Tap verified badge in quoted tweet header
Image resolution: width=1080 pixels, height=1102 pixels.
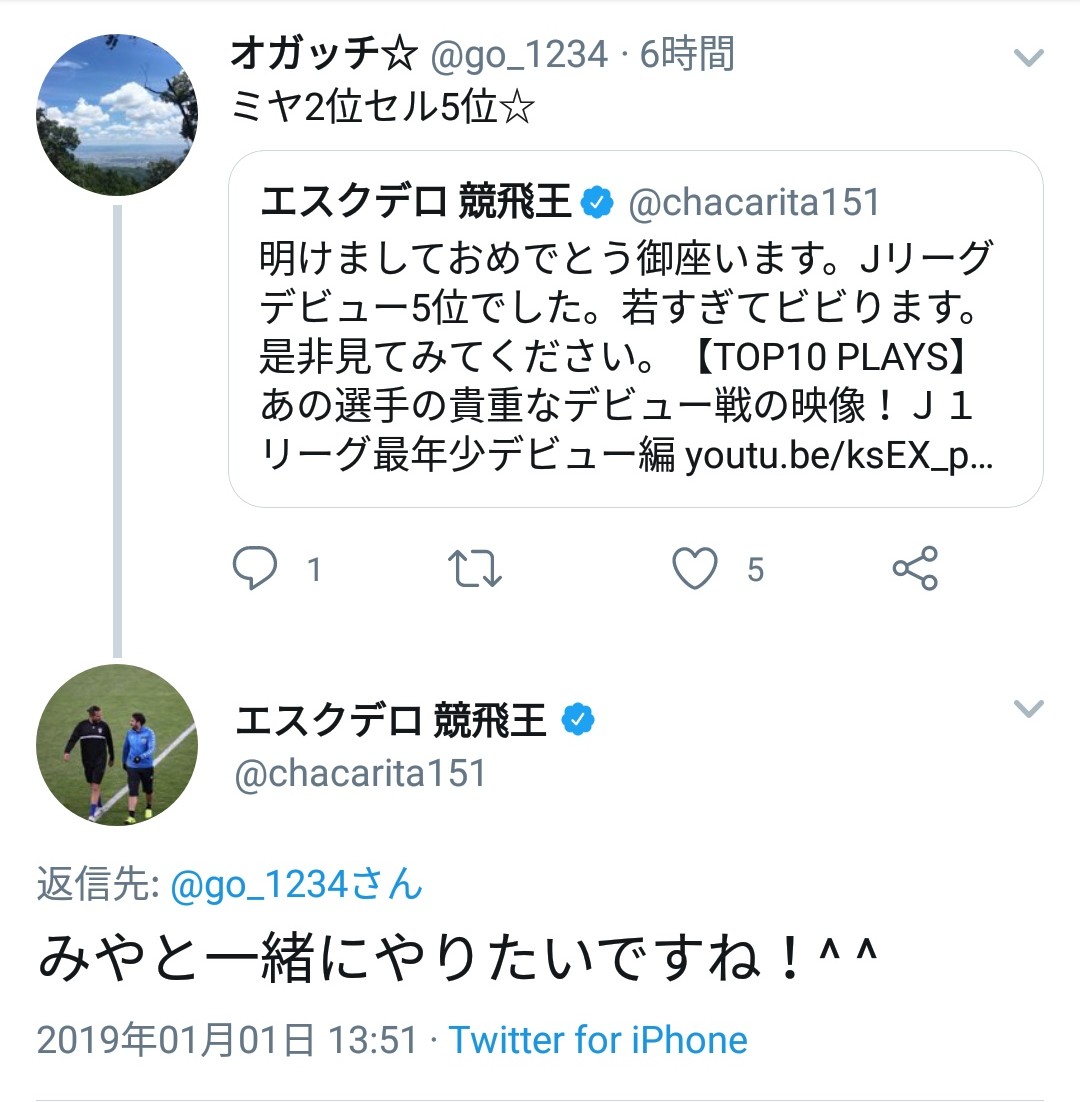pos(598,202)
